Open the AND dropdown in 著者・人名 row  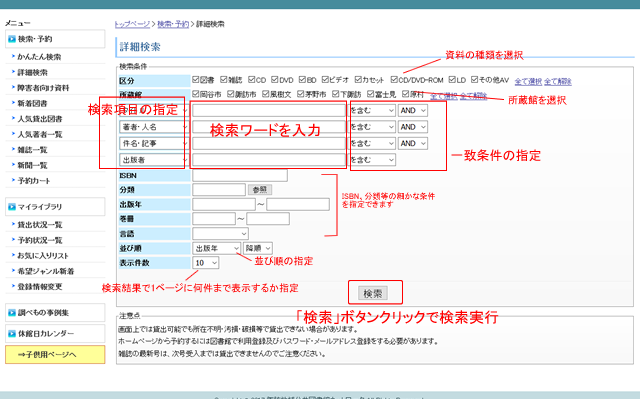(x=413, y=127)
